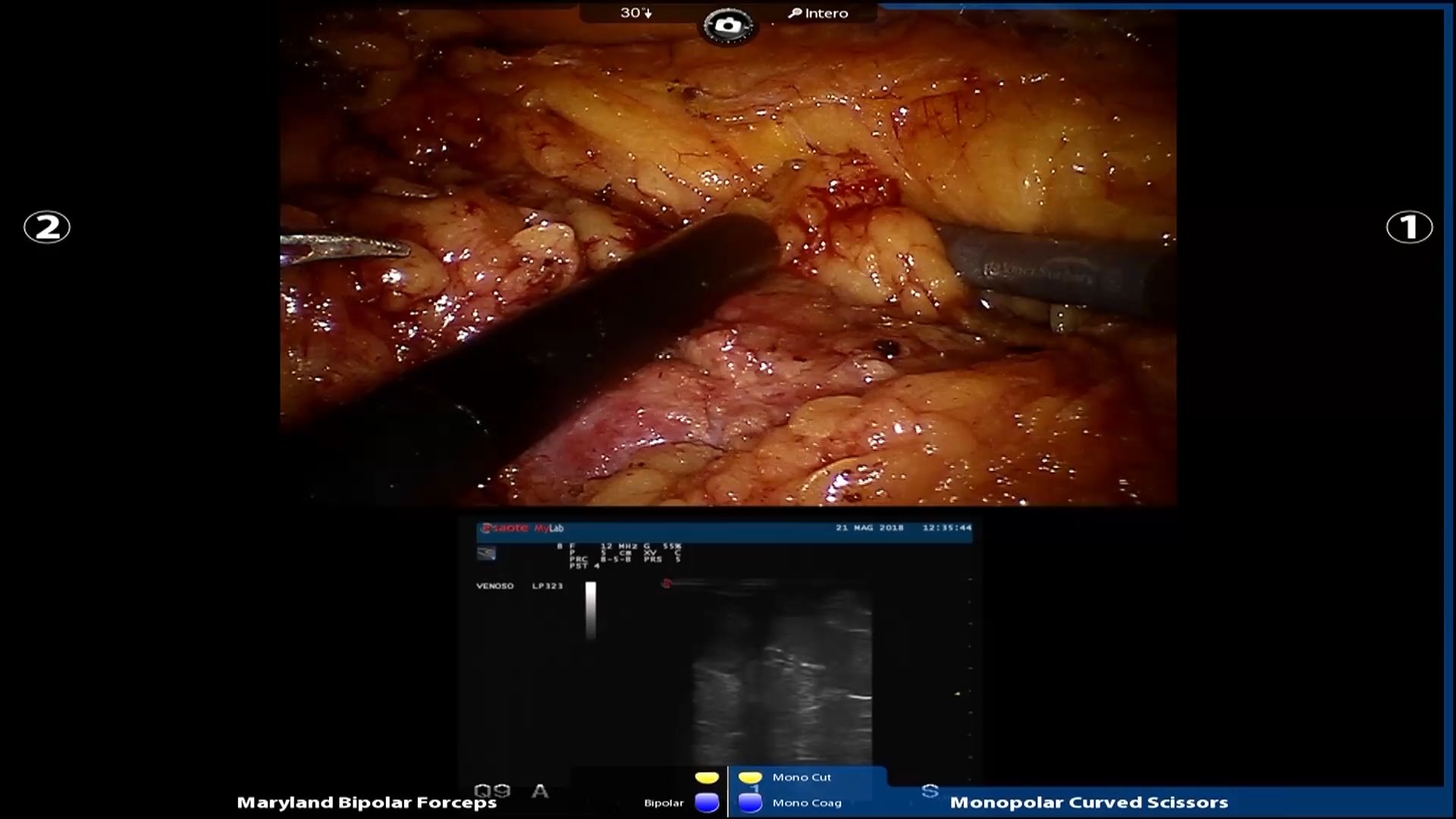Click the red focus marker on ultrasound image
Image resolution: width=1456 pixels, height=819 pixels.
667,583
